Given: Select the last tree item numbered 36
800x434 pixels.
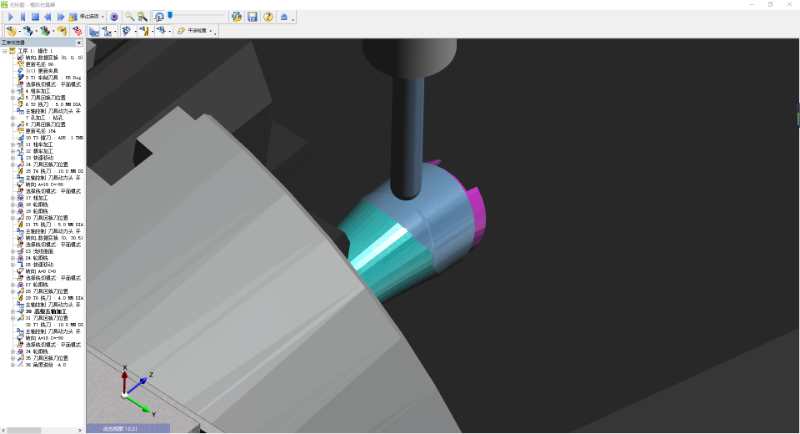Looking at the screenshot, I should [x=45, y=365].
